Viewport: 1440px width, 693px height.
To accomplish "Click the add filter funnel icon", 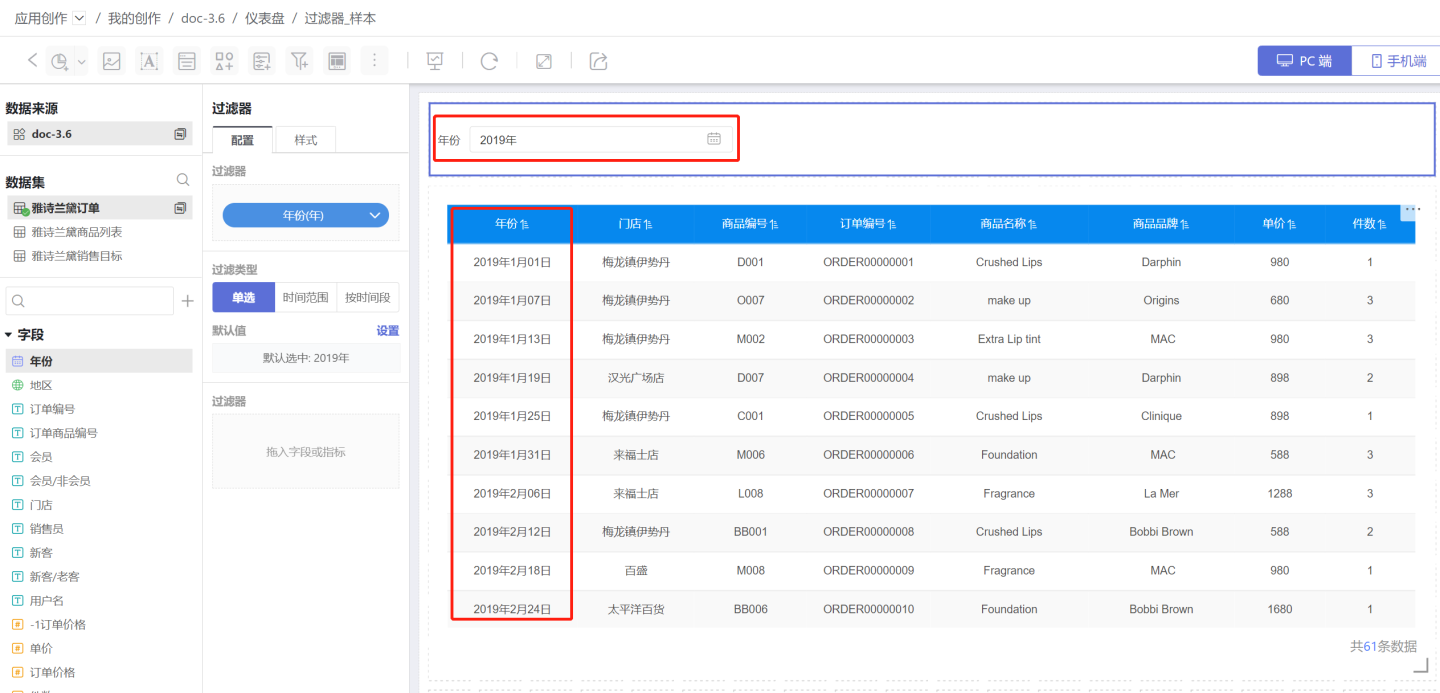I will point(299,61).
